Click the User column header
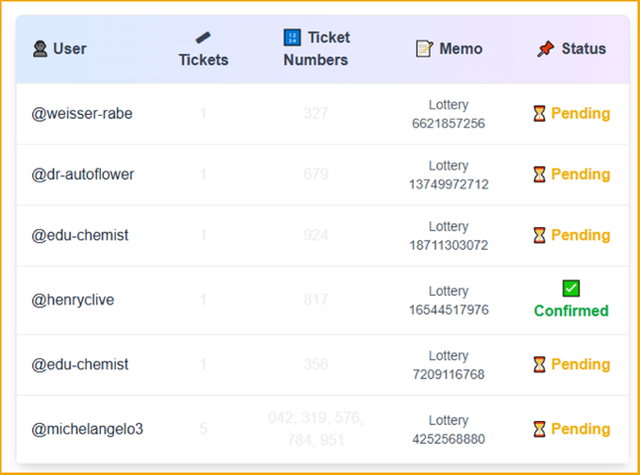Image resolution: width=640 pixels, height=475 pixels. [x=60, y=49]
